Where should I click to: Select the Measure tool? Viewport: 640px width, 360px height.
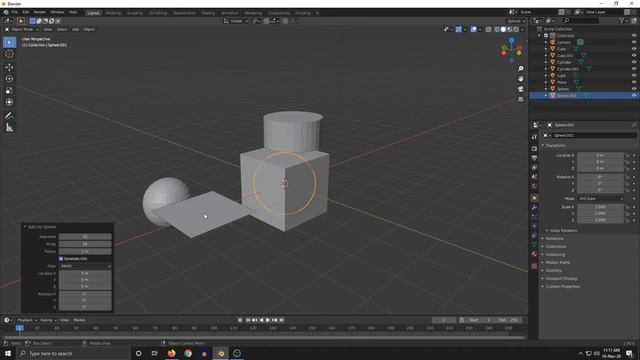9,128
